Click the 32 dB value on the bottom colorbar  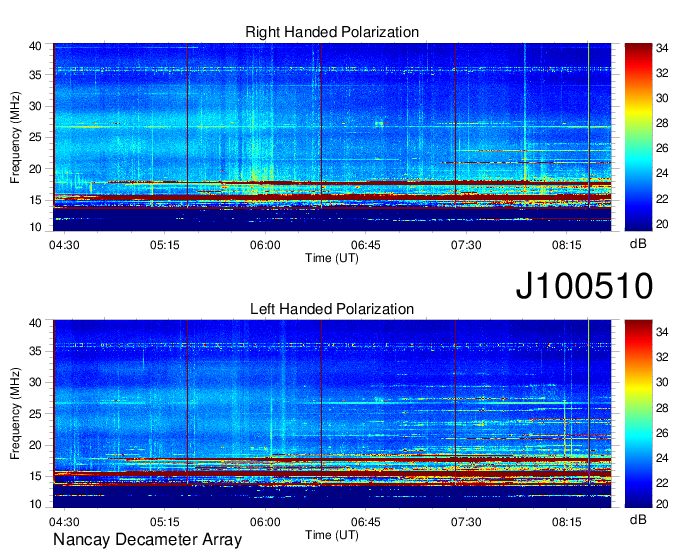point(662,357)
